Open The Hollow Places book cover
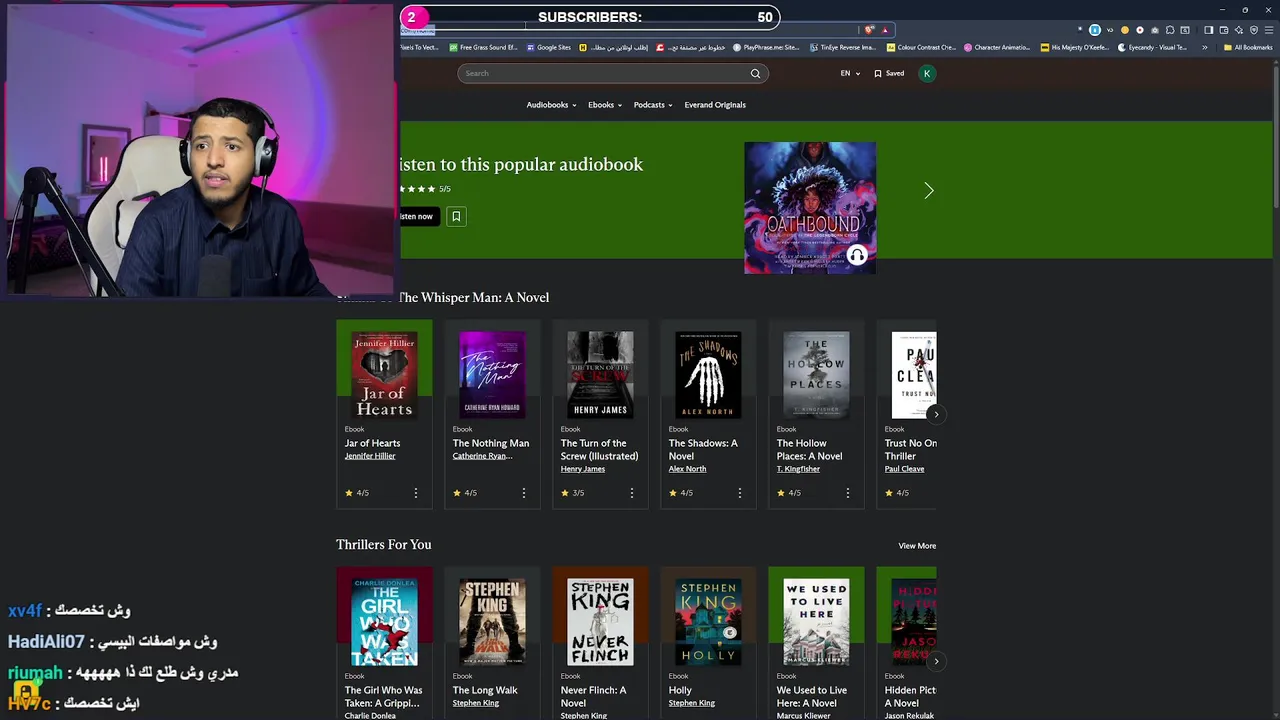The image size is (1280, 720). pos(816,374)
